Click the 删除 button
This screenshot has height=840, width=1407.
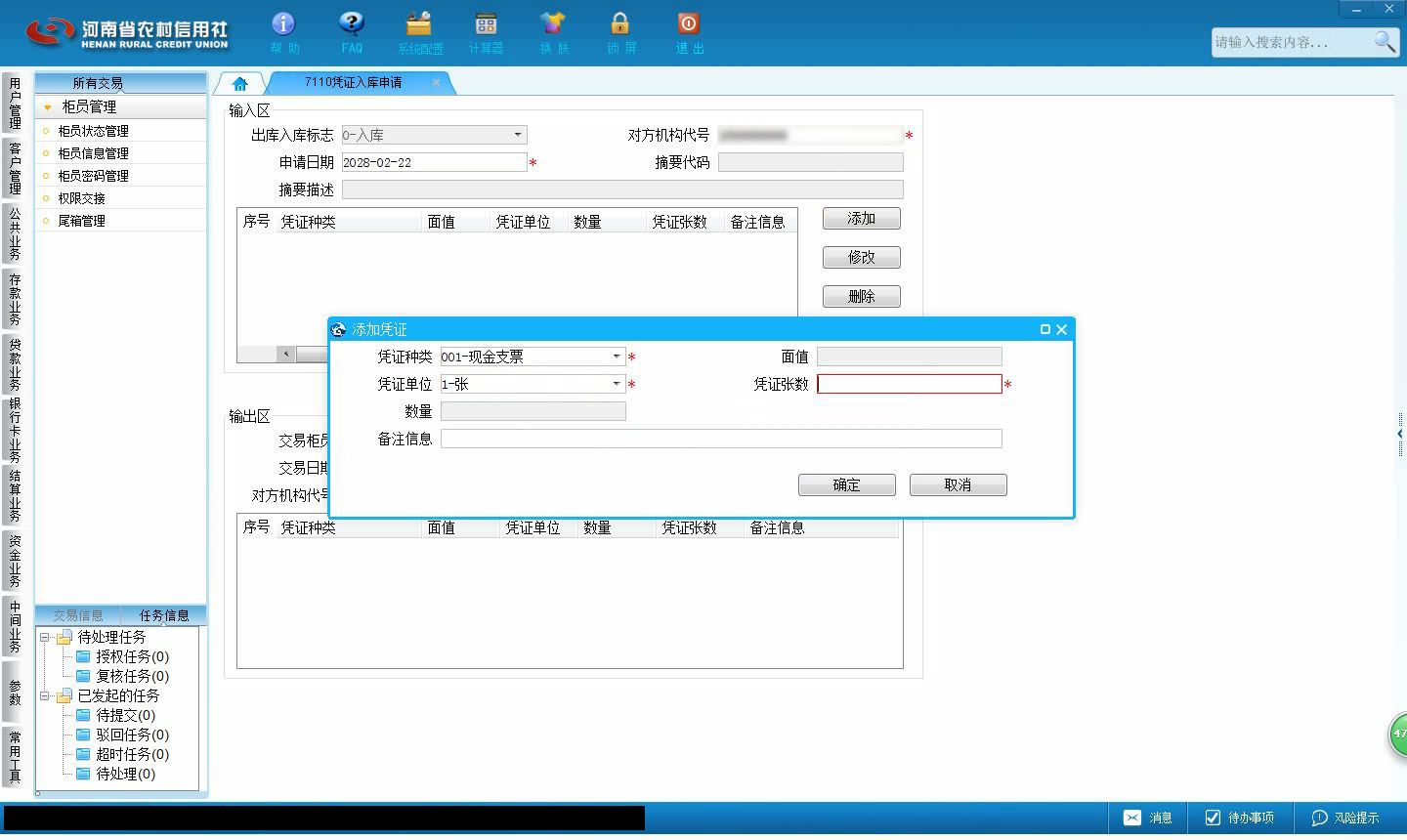[x=862, y=296]
